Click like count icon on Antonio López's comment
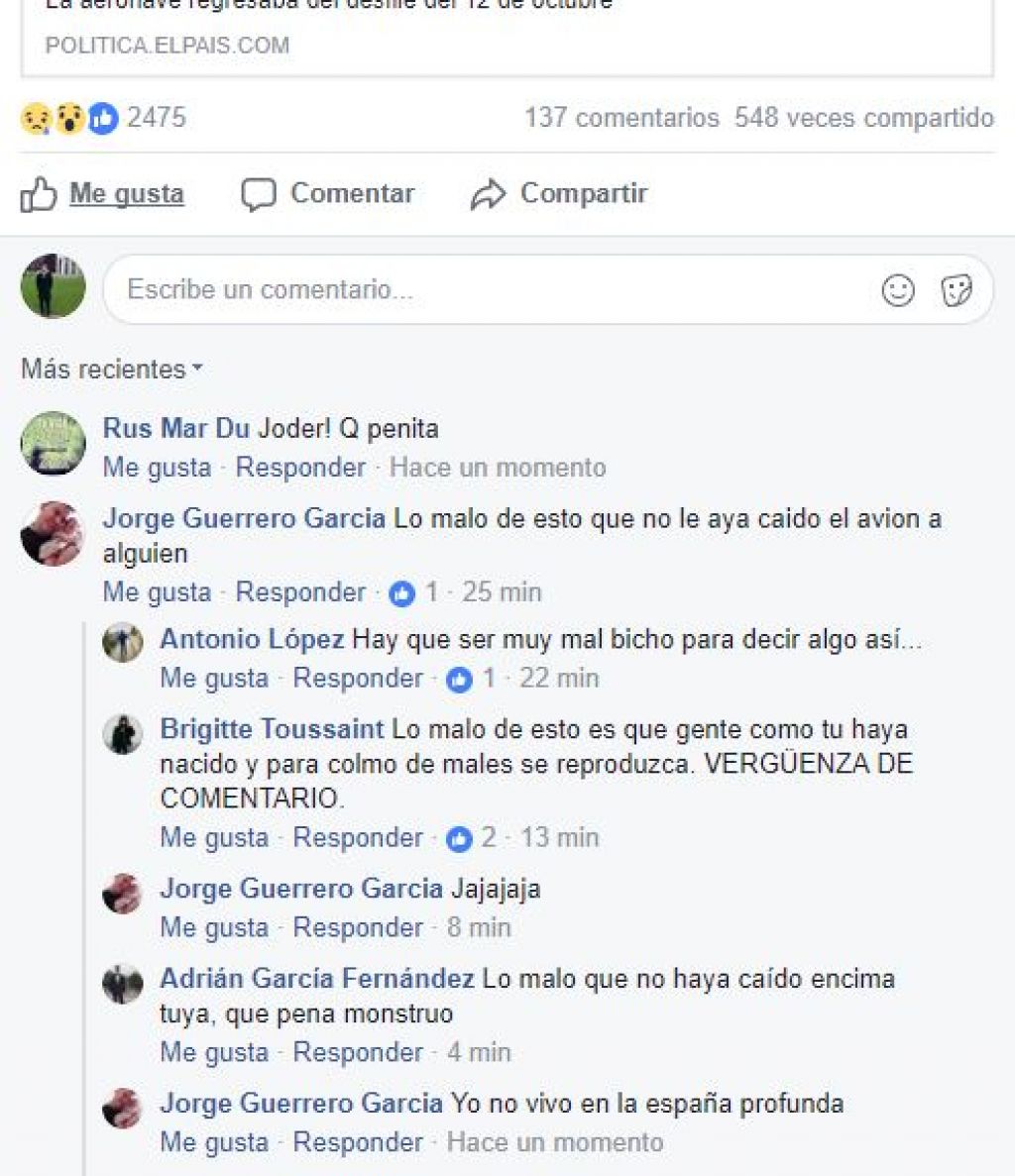Image resolution: width=1015 pixels, height=1176 pixels. tap(459, 681)
